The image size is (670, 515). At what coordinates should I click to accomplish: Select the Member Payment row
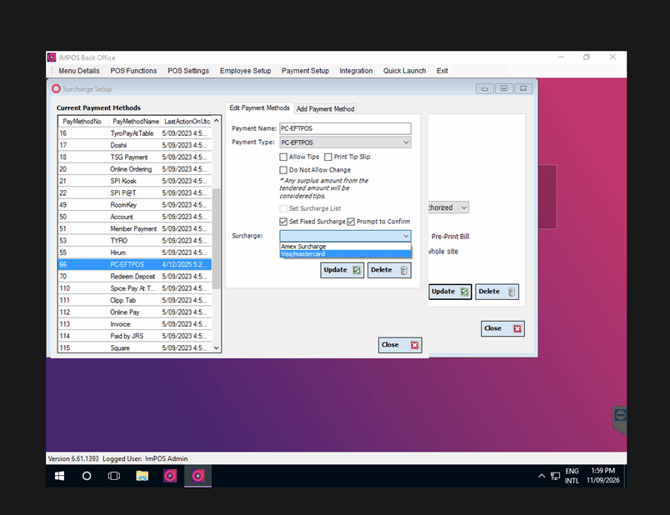click(135, 229)
